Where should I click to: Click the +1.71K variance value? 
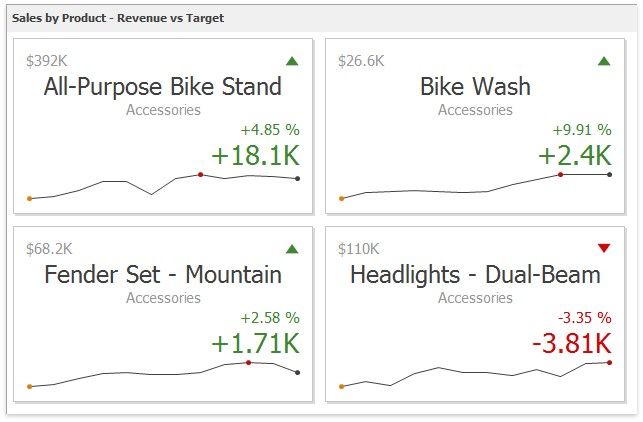(x=255, y=343)
